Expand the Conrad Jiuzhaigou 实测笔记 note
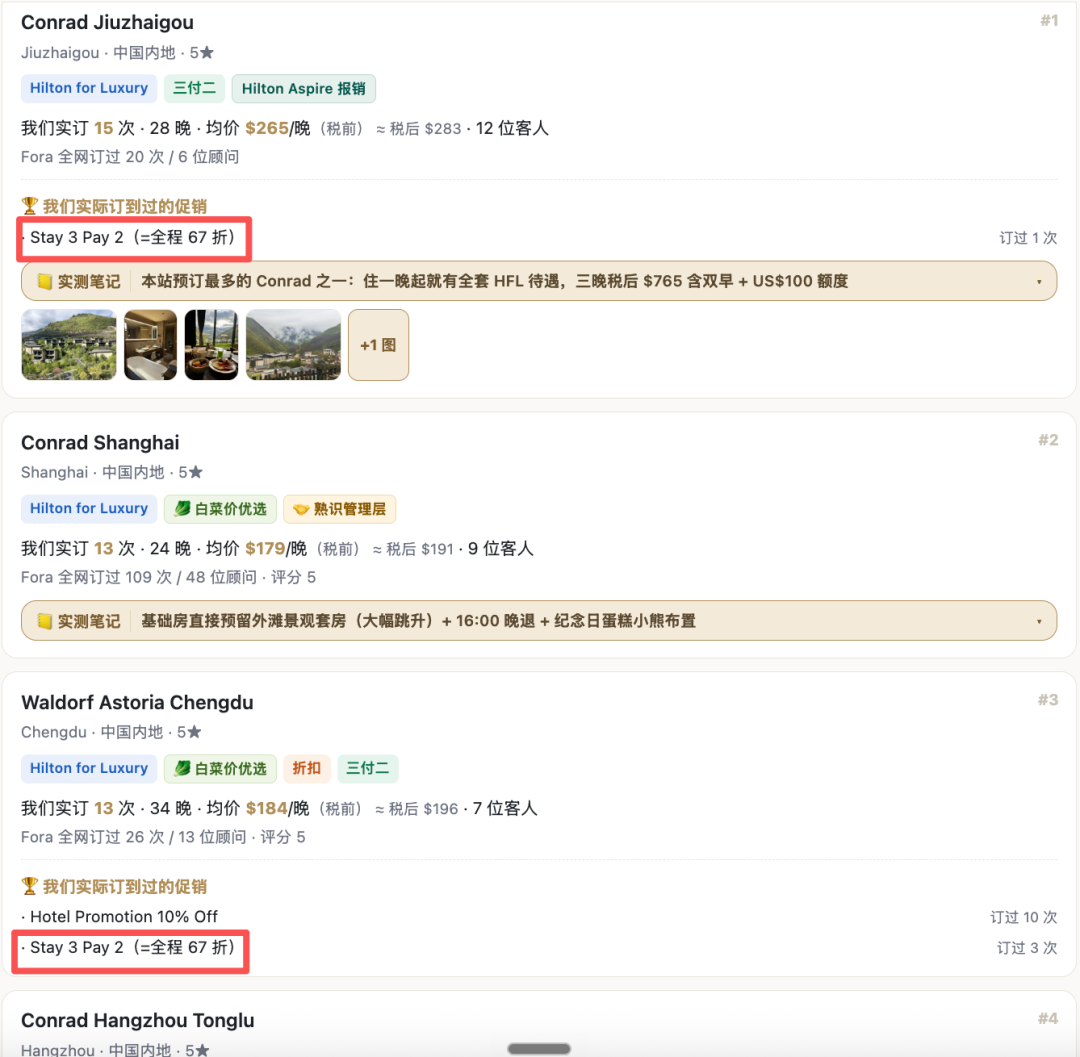Screen dimensions: 1080x1057 click(539, 281)
